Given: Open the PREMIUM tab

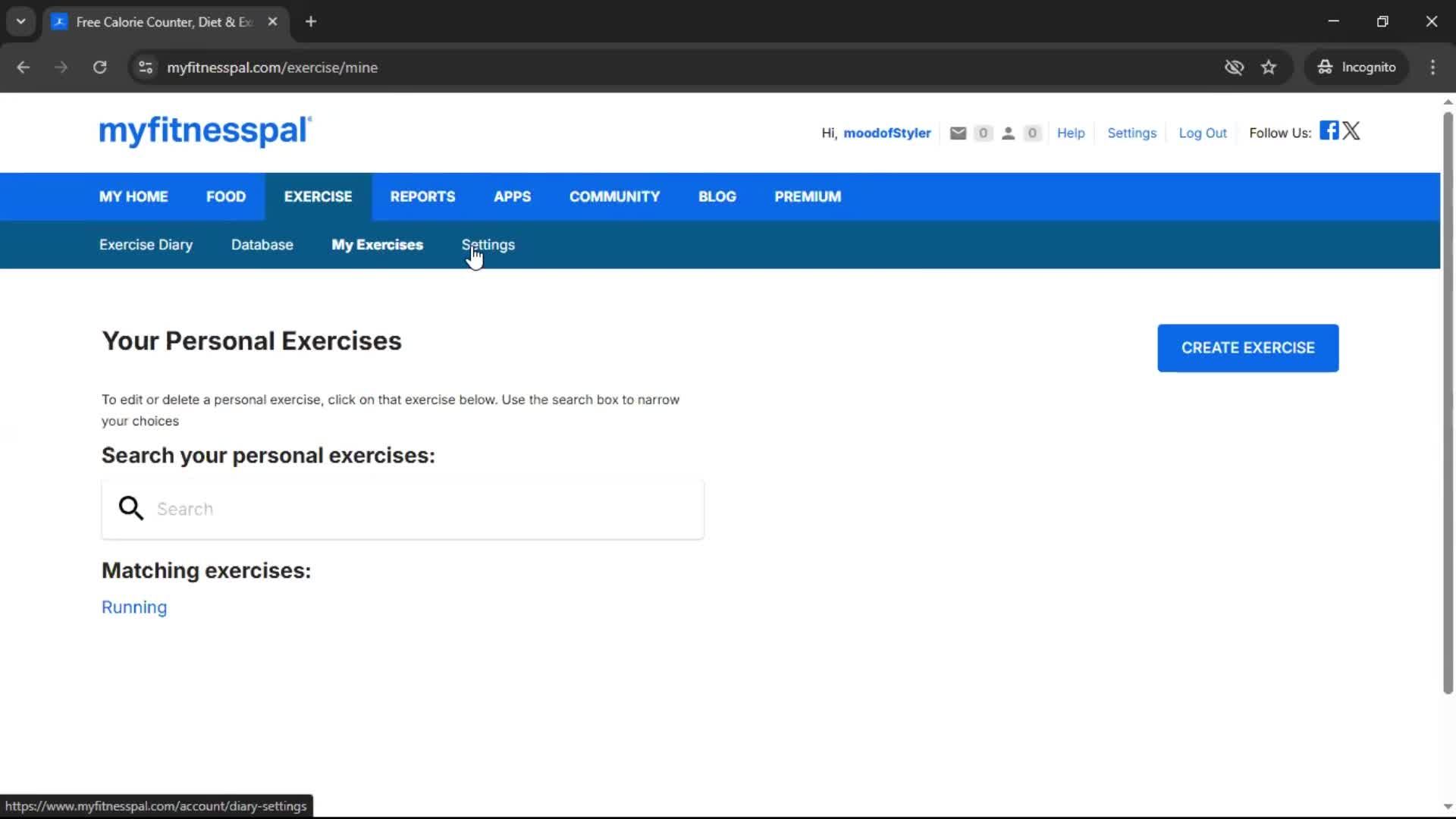Looking at the screenshot, I should click(x=808, y=196).
